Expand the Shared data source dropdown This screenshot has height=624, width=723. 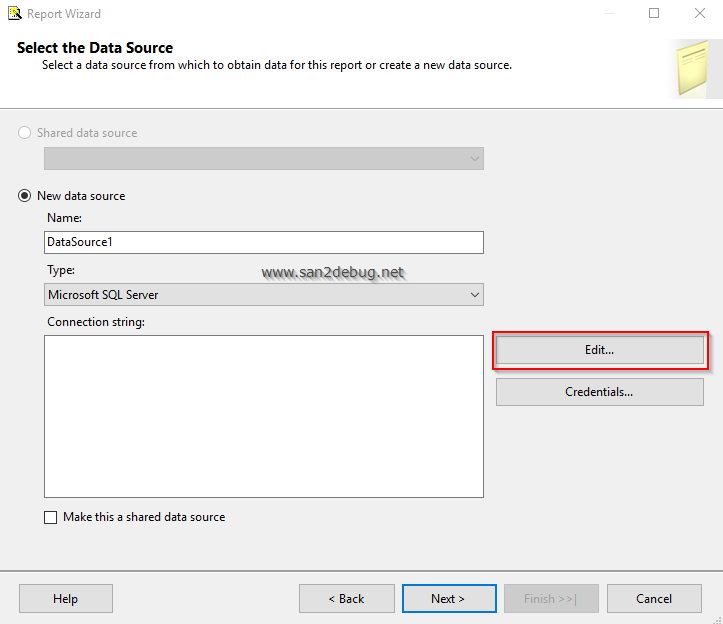pyautogui.click(x=474, y=159)
